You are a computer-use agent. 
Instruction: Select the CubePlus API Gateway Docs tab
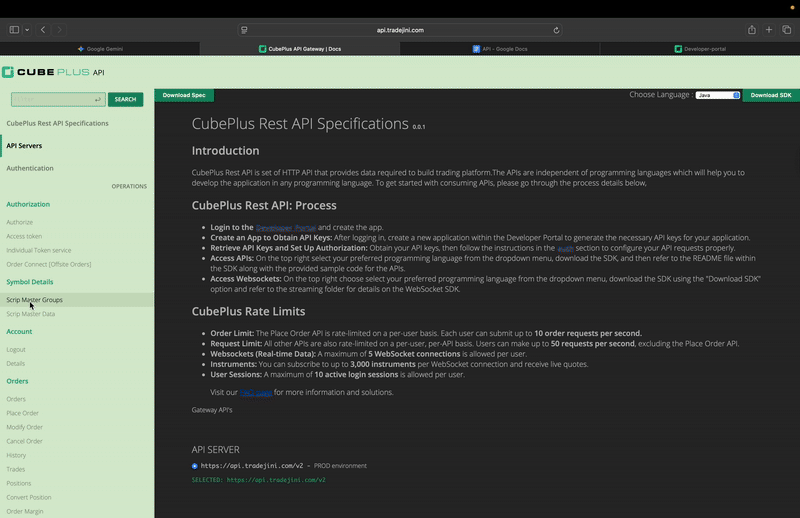click(300, 49)
